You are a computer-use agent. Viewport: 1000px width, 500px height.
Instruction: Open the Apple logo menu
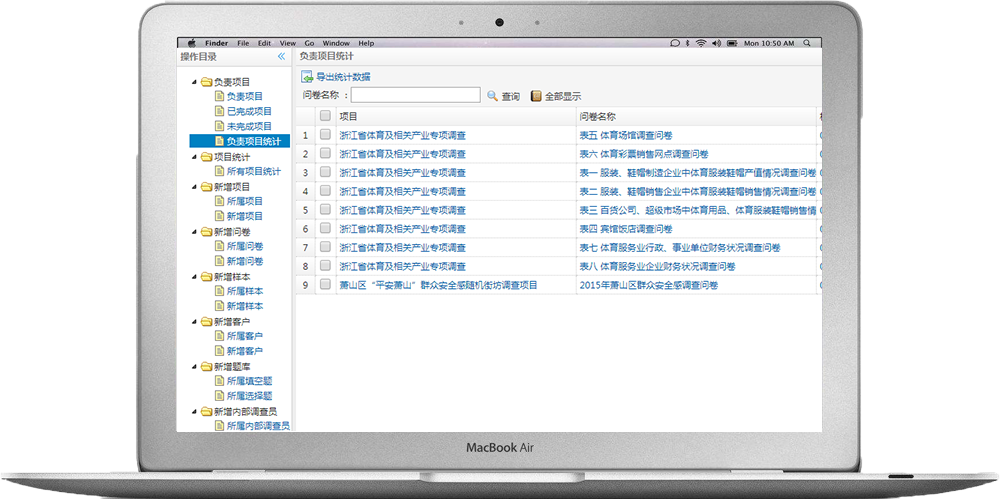point(191,43)
